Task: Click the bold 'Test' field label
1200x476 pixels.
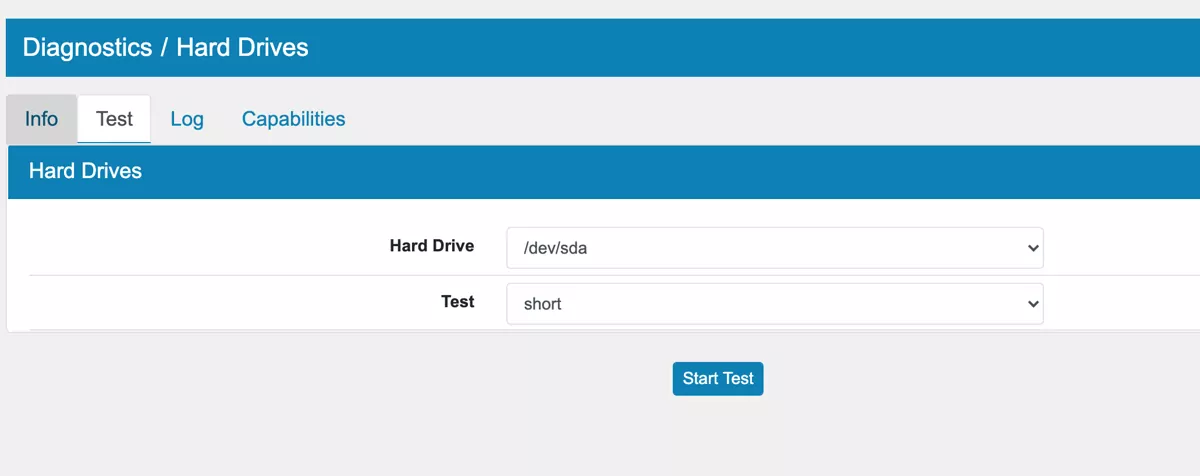Action: tap(457, 301)
